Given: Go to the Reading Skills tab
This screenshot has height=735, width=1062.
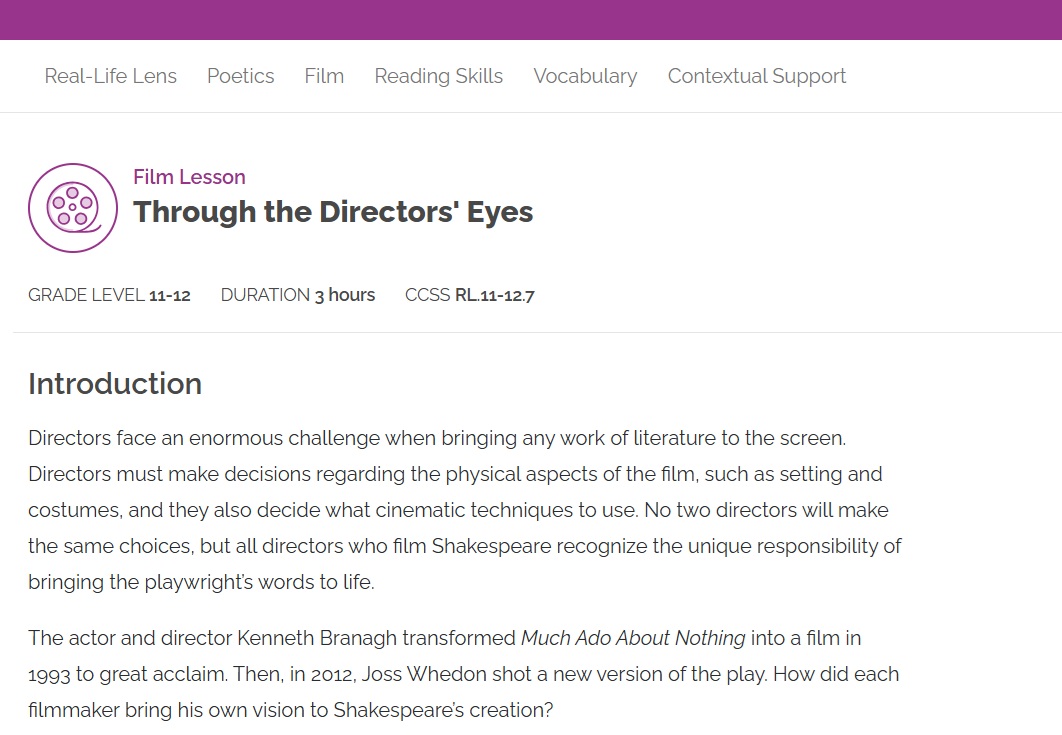Looking at the screenshot, I should (x=439, y=76).
